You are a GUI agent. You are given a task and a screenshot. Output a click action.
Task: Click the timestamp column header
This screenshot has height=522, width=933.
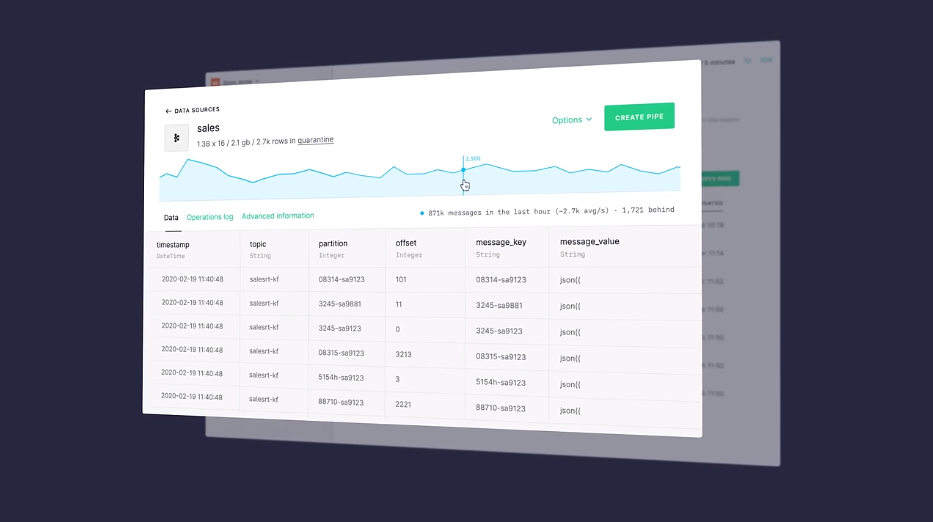coord(173,245)
